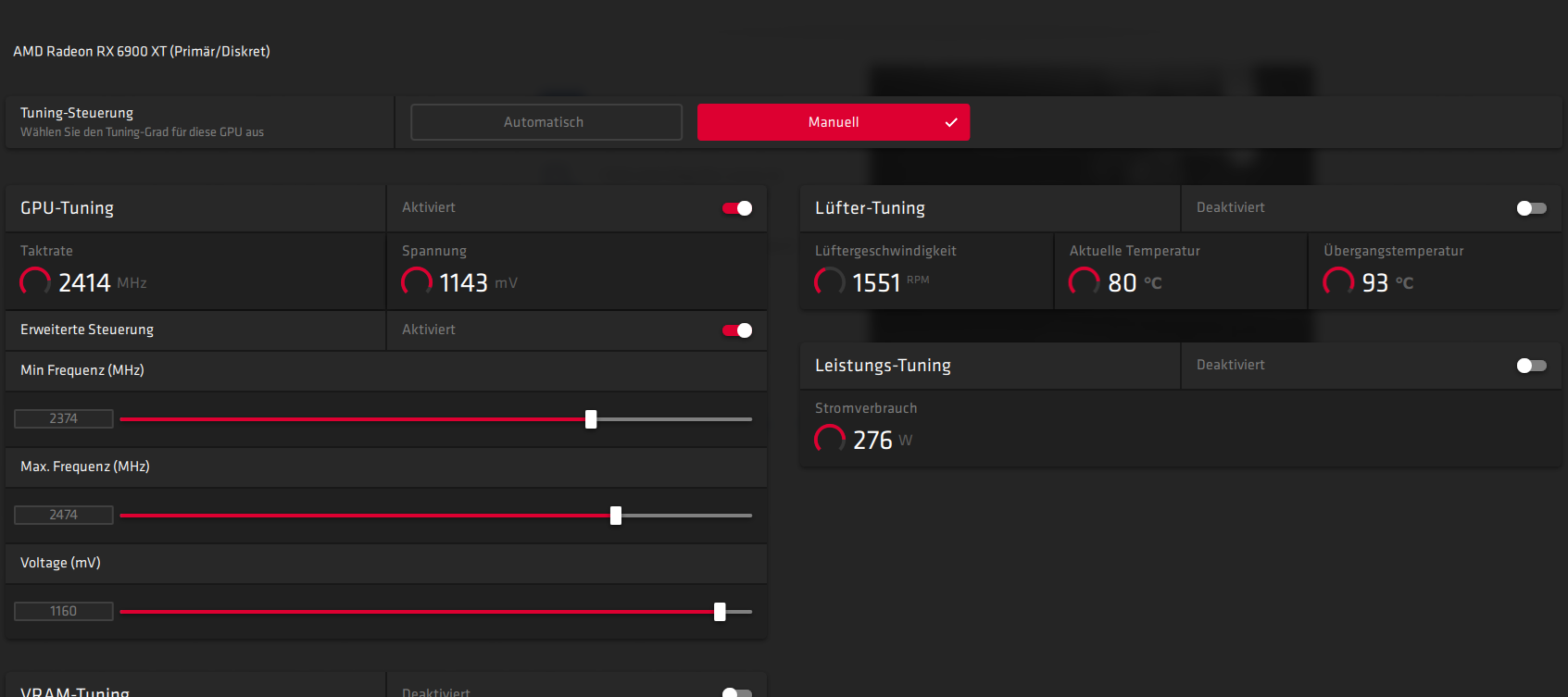Toggle the Erweiterte Steuerung switch
The image size is (1568, 697).
coord(737,330)
